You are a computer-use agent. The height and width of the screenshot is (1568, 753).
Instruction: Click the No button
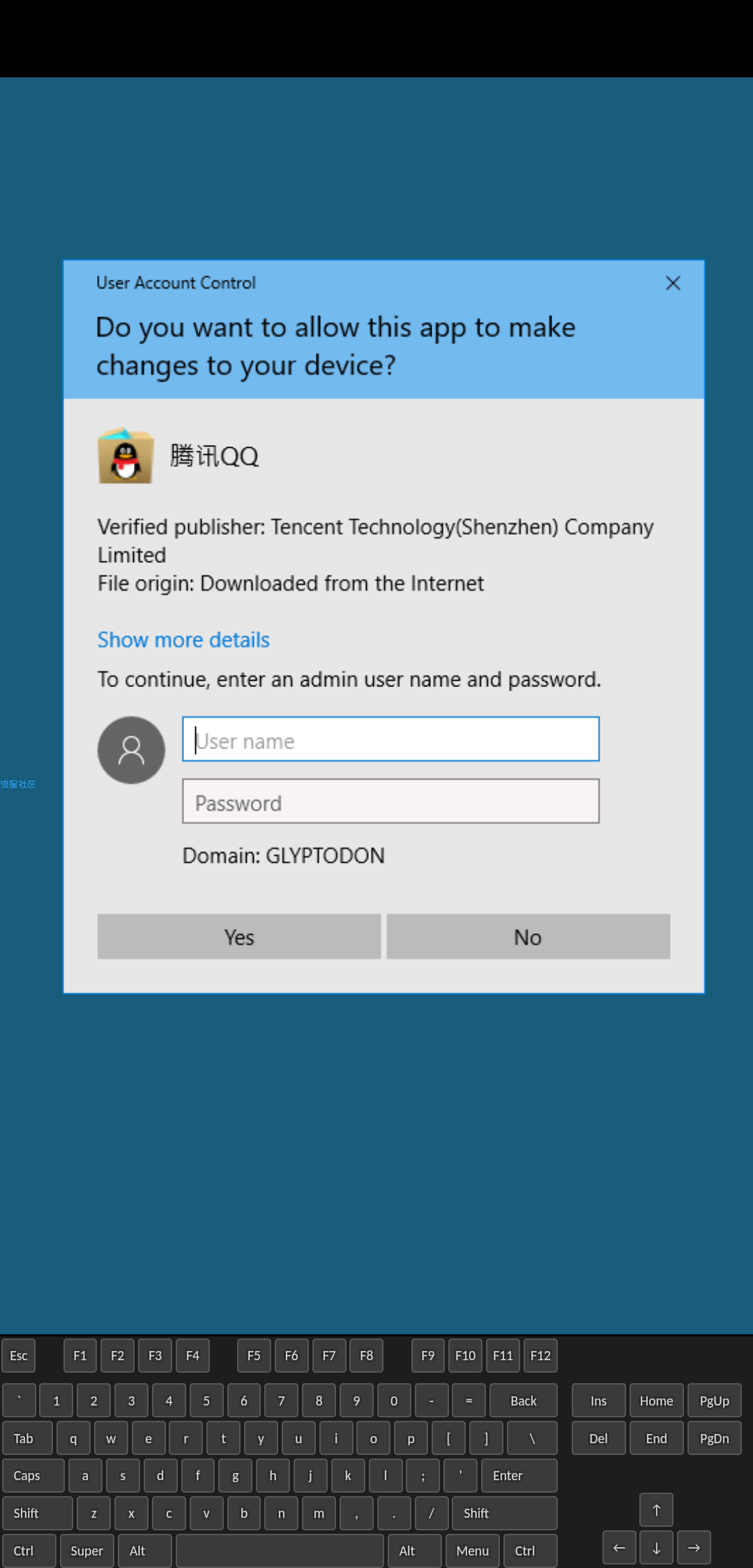528,937
